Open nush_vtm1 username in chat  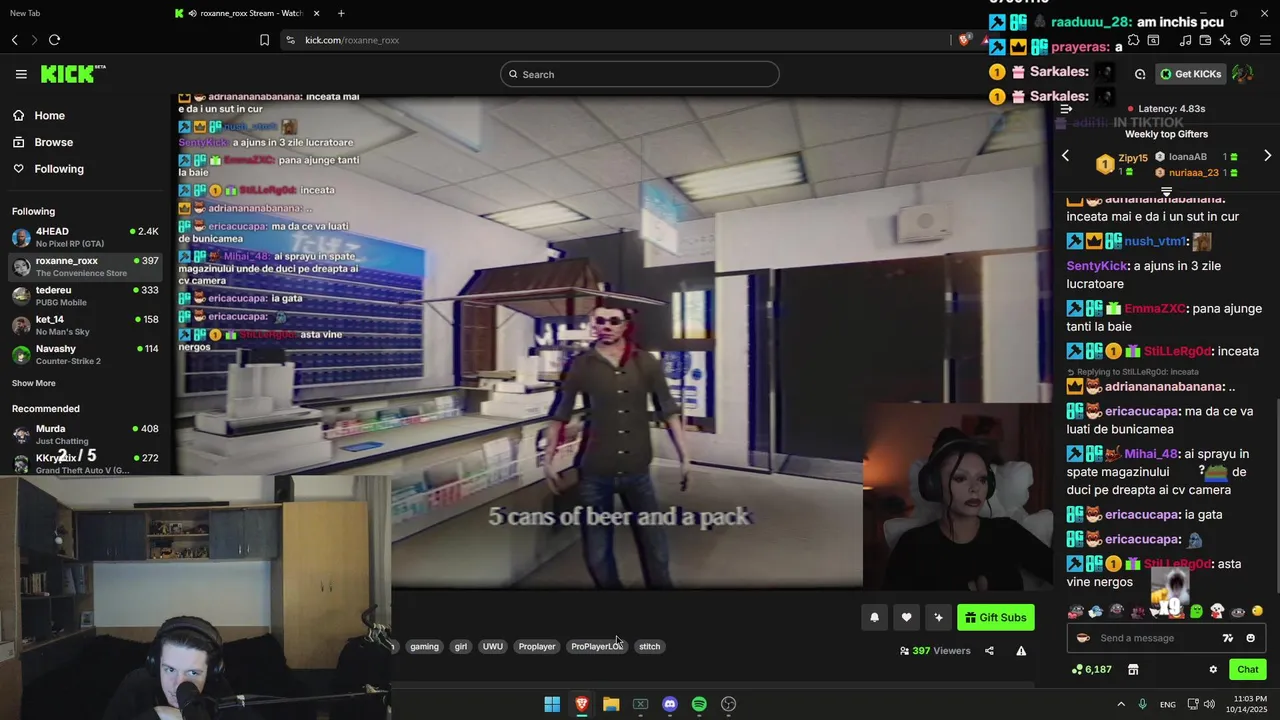pos(1155,241)
